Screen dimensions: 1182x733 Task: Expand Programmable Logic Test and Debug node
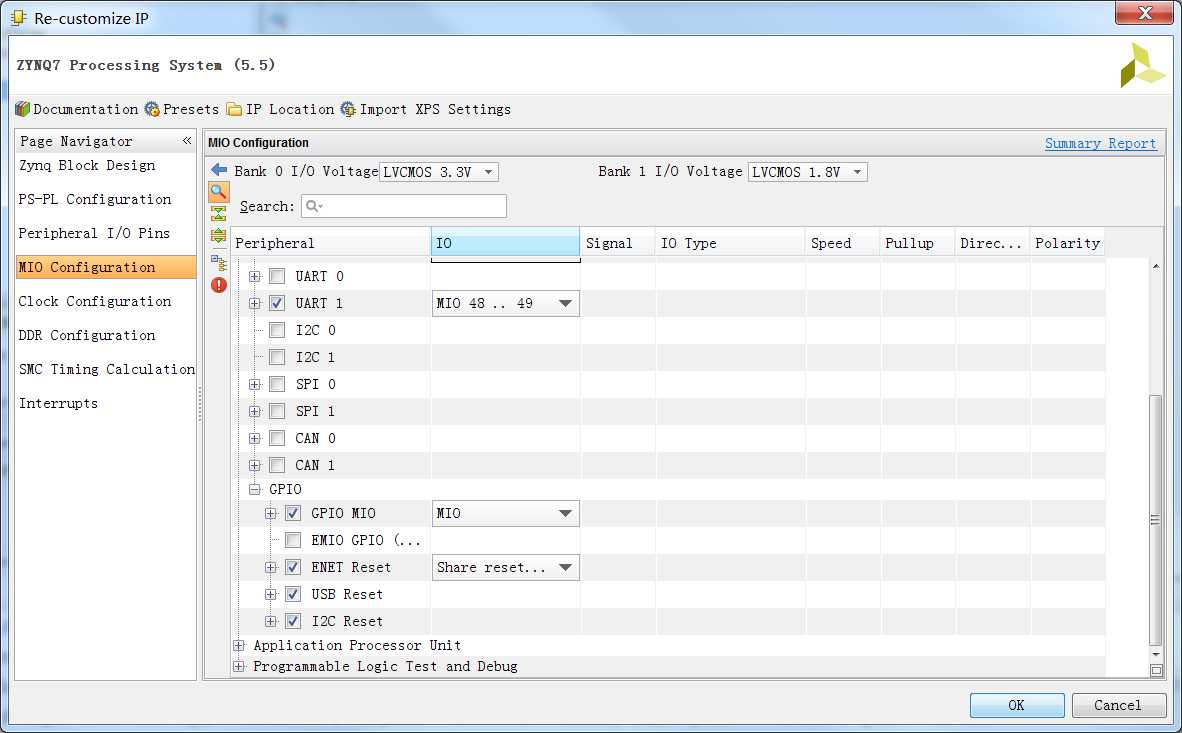pyautogui.click(x=239, y=667)
